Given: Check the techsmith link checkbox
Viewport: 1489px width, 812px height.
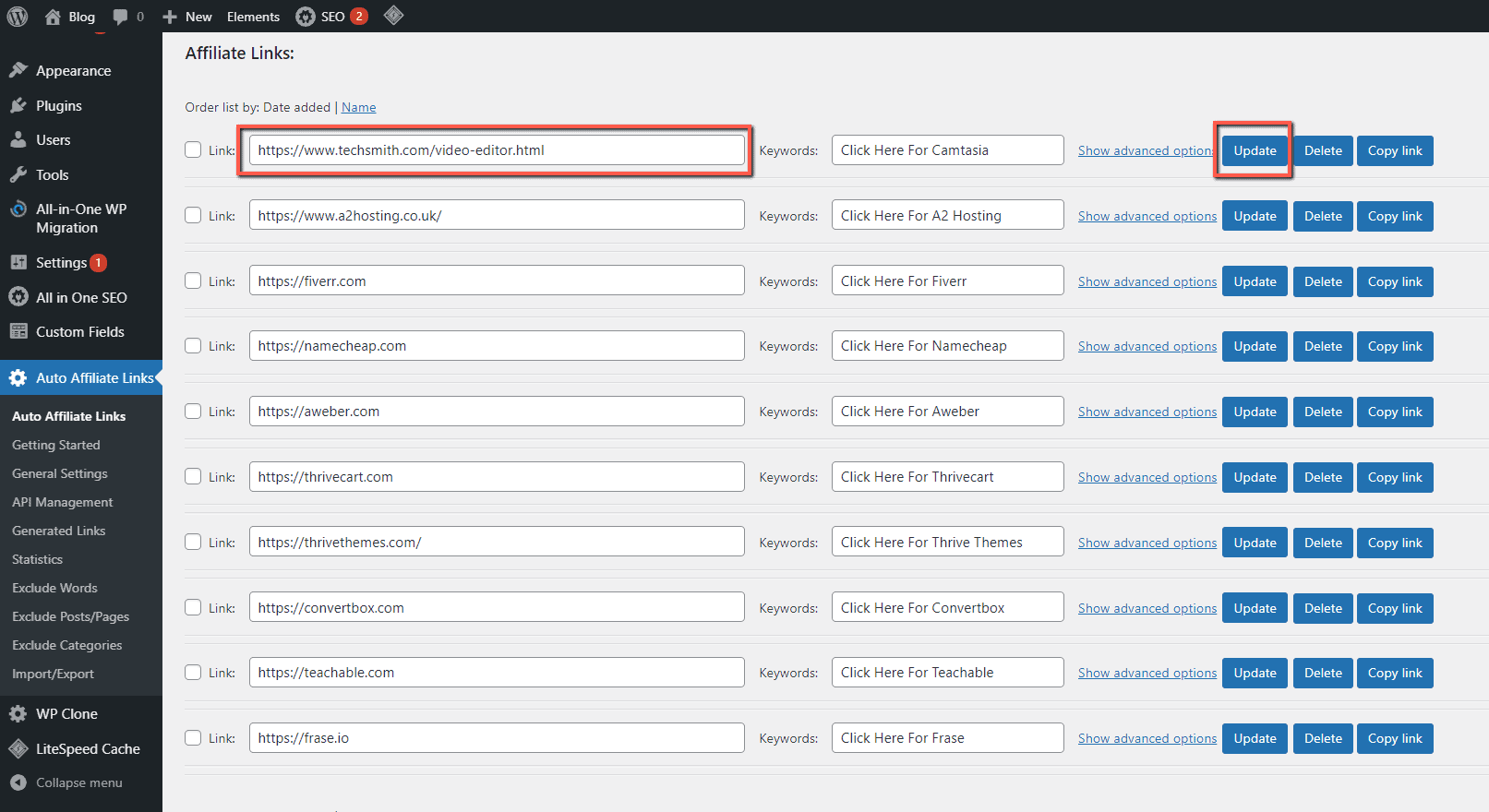Looking at the screenshot, I should (x=193, y=149).
